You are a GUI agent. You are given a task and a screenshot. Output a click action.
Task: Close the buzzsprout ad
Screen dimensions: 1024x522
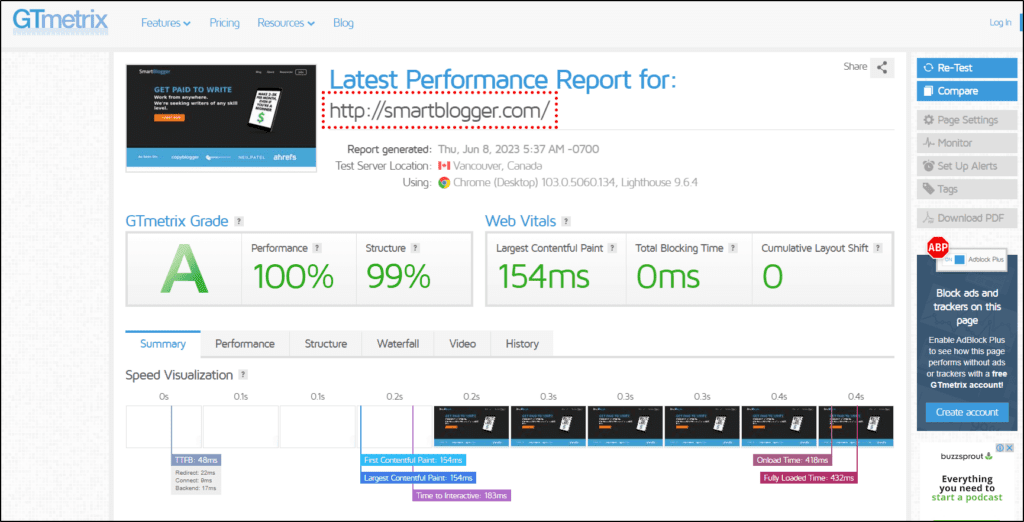click(x=1008, y=448)
